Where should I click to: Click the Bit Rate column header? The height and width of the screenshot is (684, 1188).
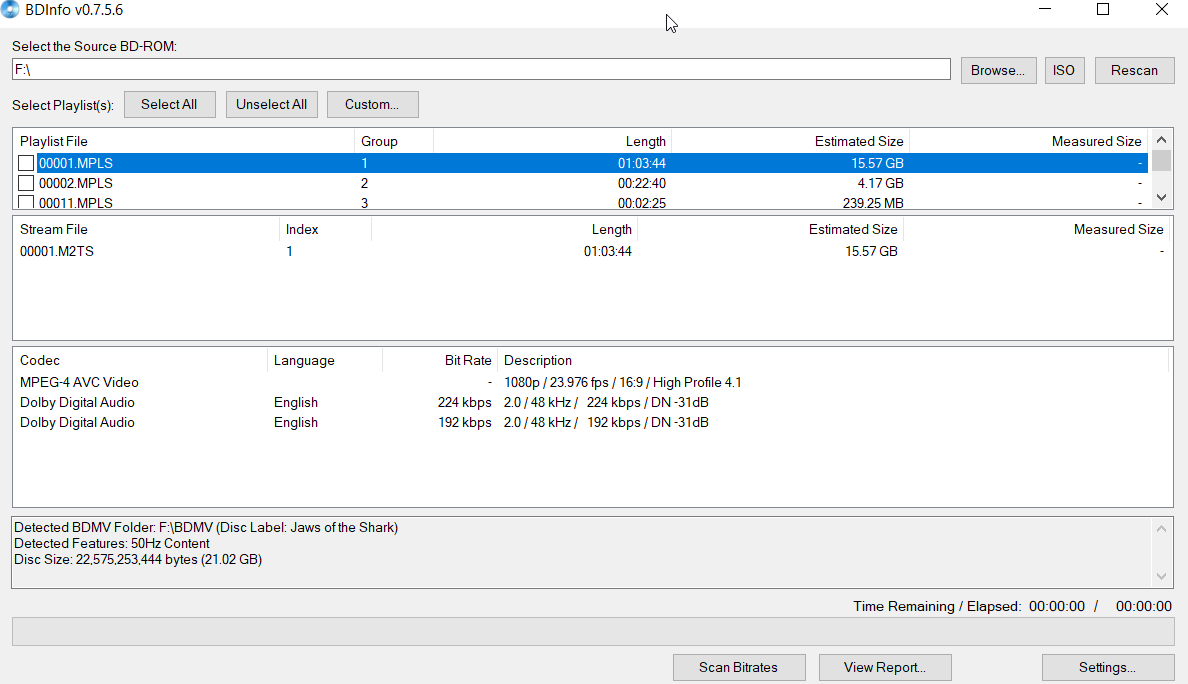click(x=439, y=361)
